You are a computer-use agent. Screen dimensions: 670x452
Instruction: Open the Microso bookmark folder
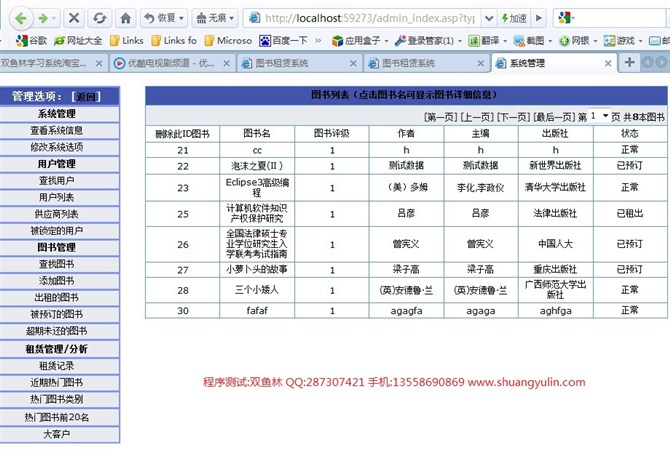click(228, 41)
